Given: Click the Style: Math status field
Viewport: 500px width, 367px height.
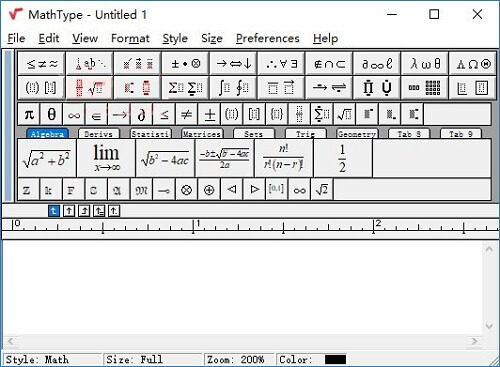Looking at the screenshot, I should pyautogui.click(x=52, y=359).
